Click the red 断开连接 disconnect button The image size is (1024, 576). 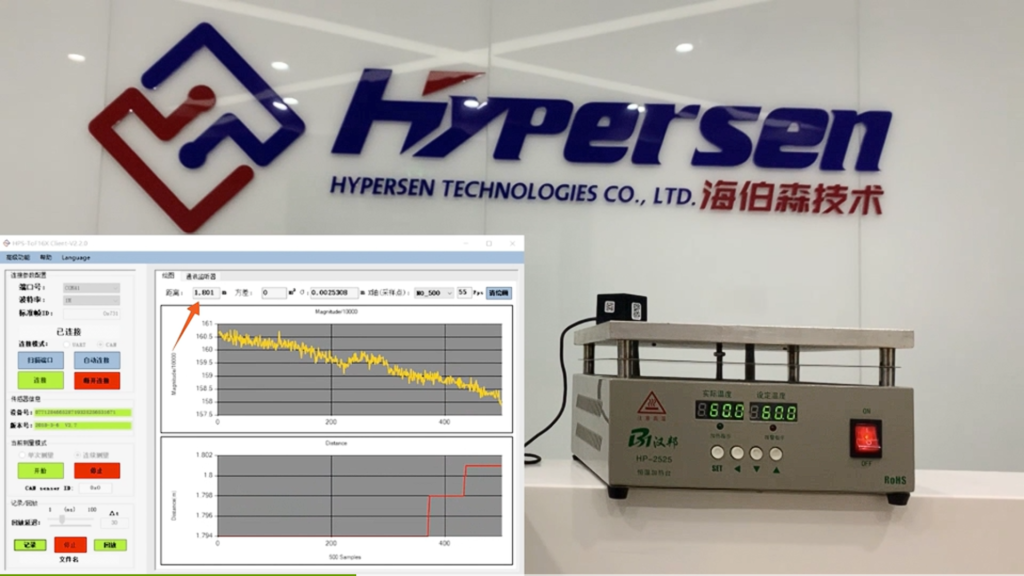click(97, 380)
